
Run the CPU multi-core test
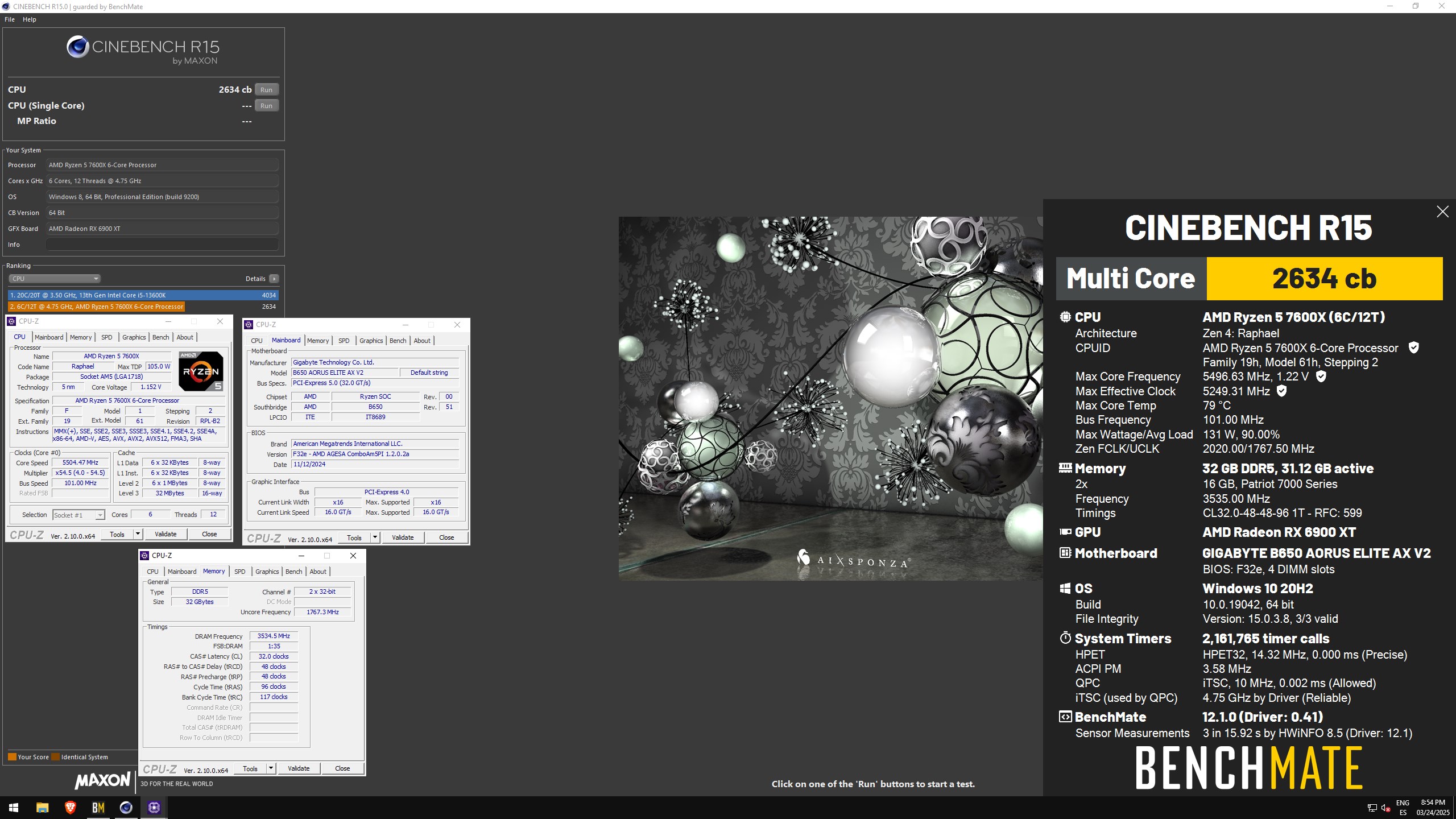(x=266, y=90)
